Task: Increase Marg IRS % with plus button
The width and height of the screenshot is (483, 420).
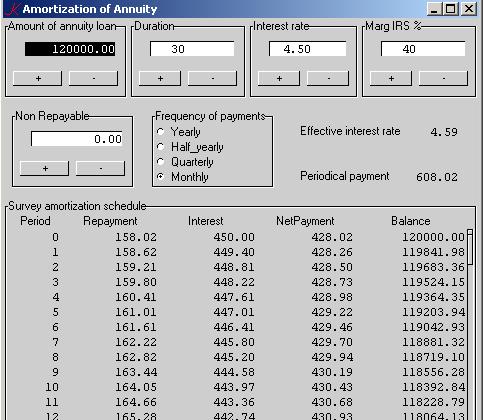Action: 391,78
